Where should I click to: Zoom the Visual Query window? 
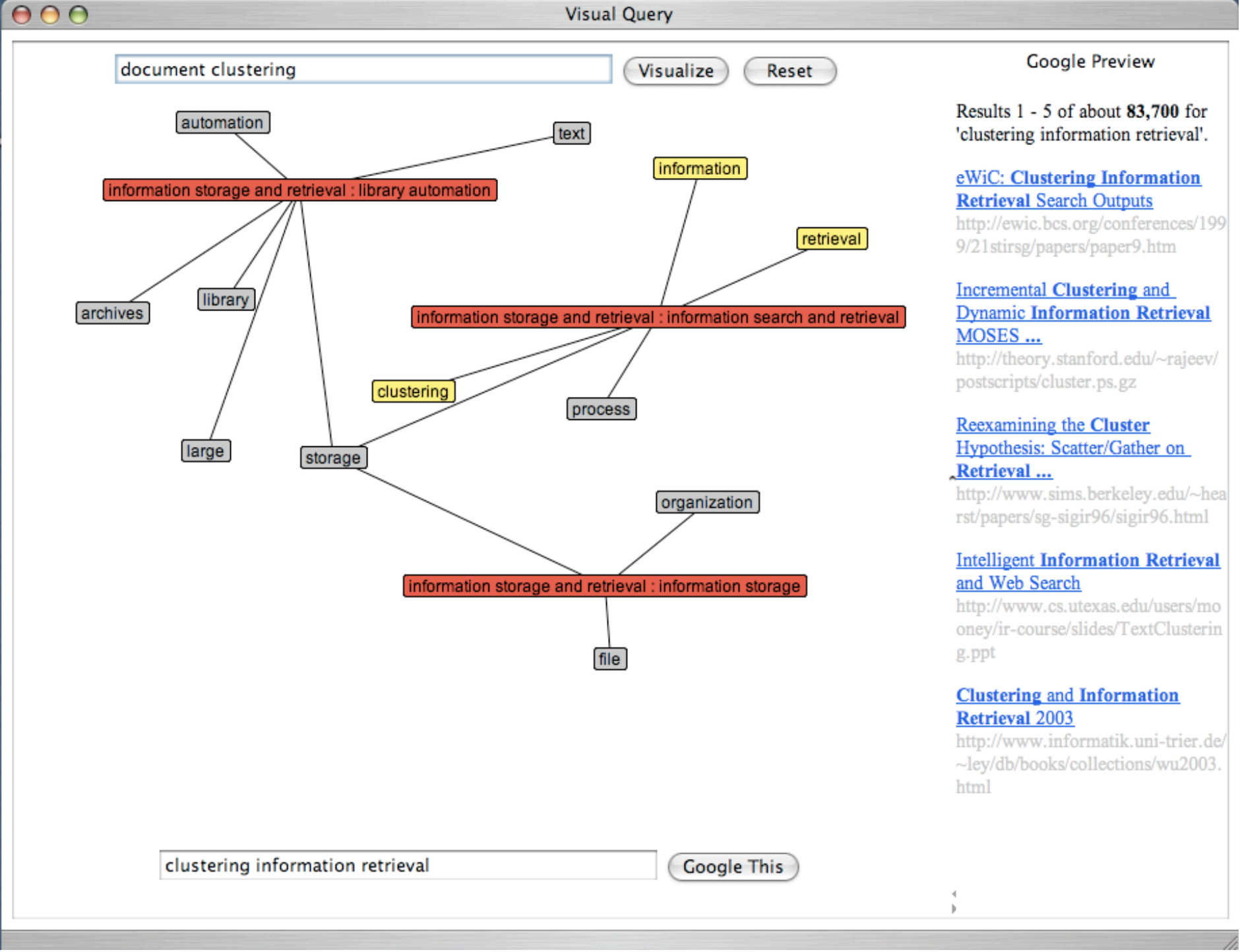coord(78,15)
